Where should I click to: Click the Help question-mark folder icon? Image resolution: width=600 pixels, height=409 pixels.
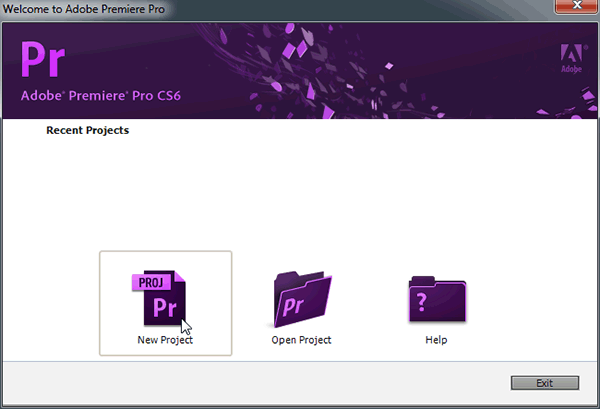[437, 299]
